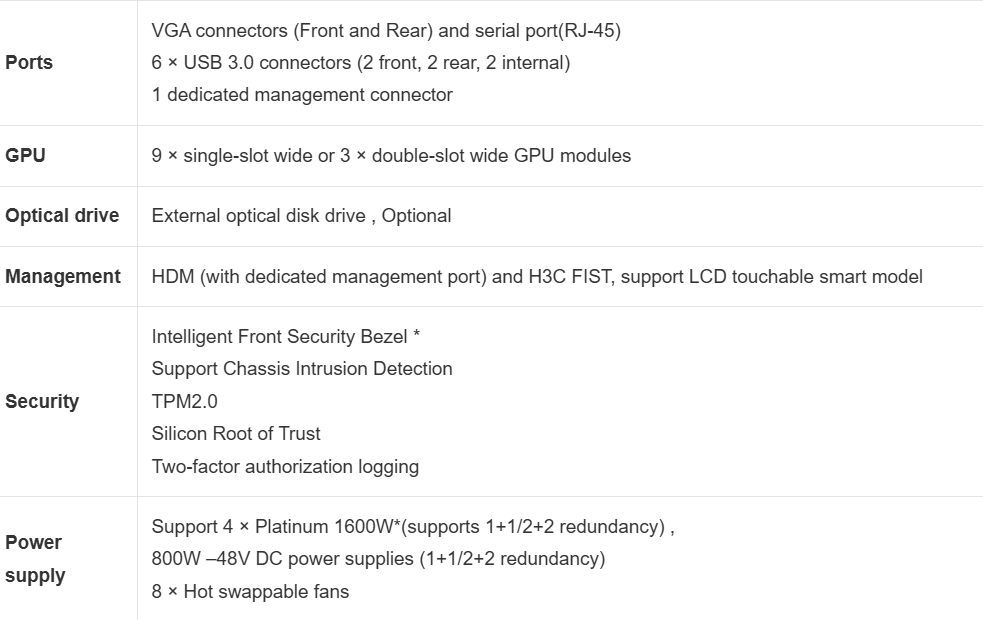Select the dedicated management connector text
983x620 pixels.
[302, 95]
